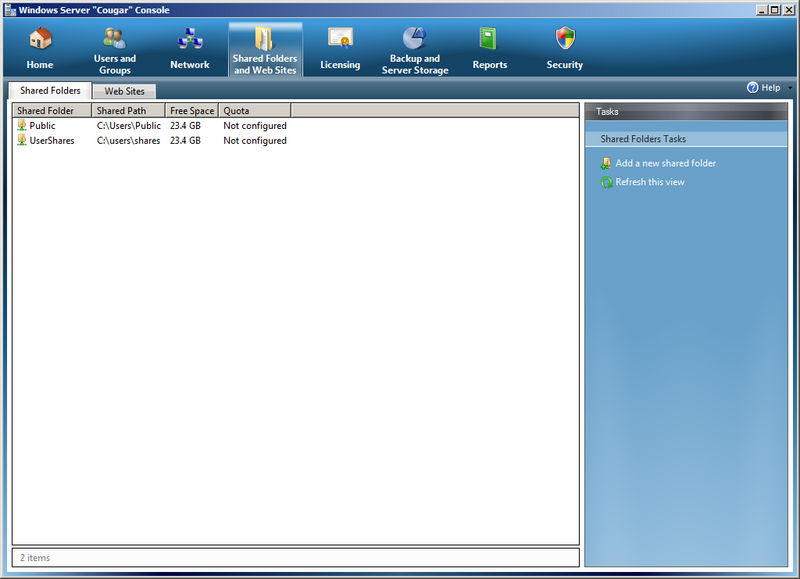
Task: Switch to the Web Sites tab
Action: click(x=124, y=91)
